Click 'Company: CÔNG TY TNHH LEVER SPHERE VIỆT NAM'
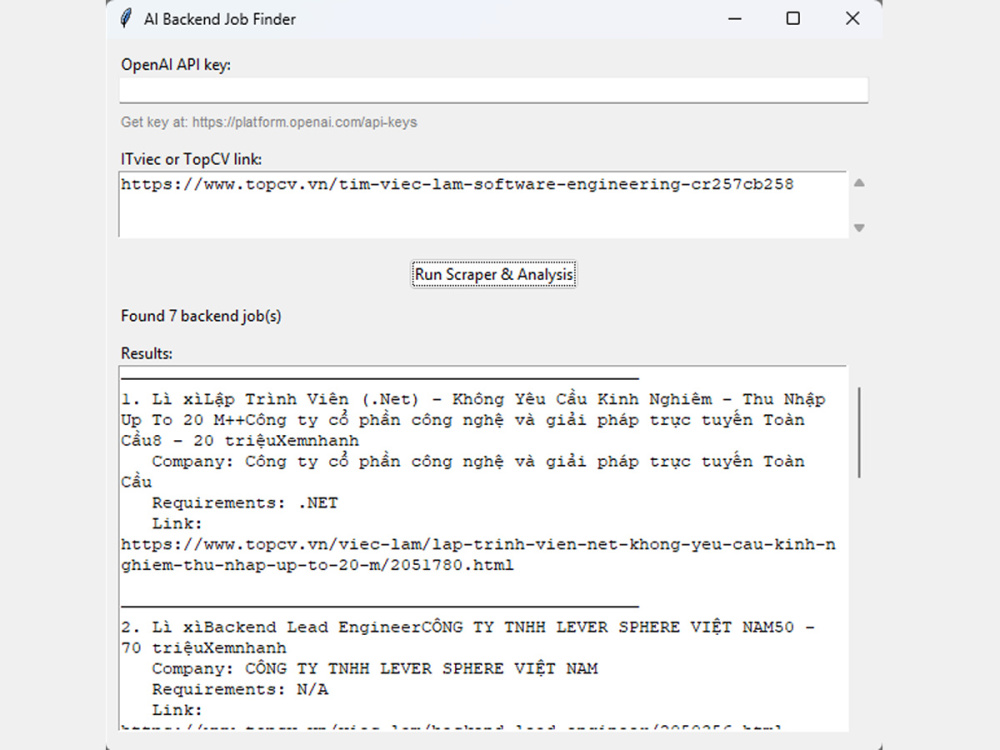 (375, 668)
